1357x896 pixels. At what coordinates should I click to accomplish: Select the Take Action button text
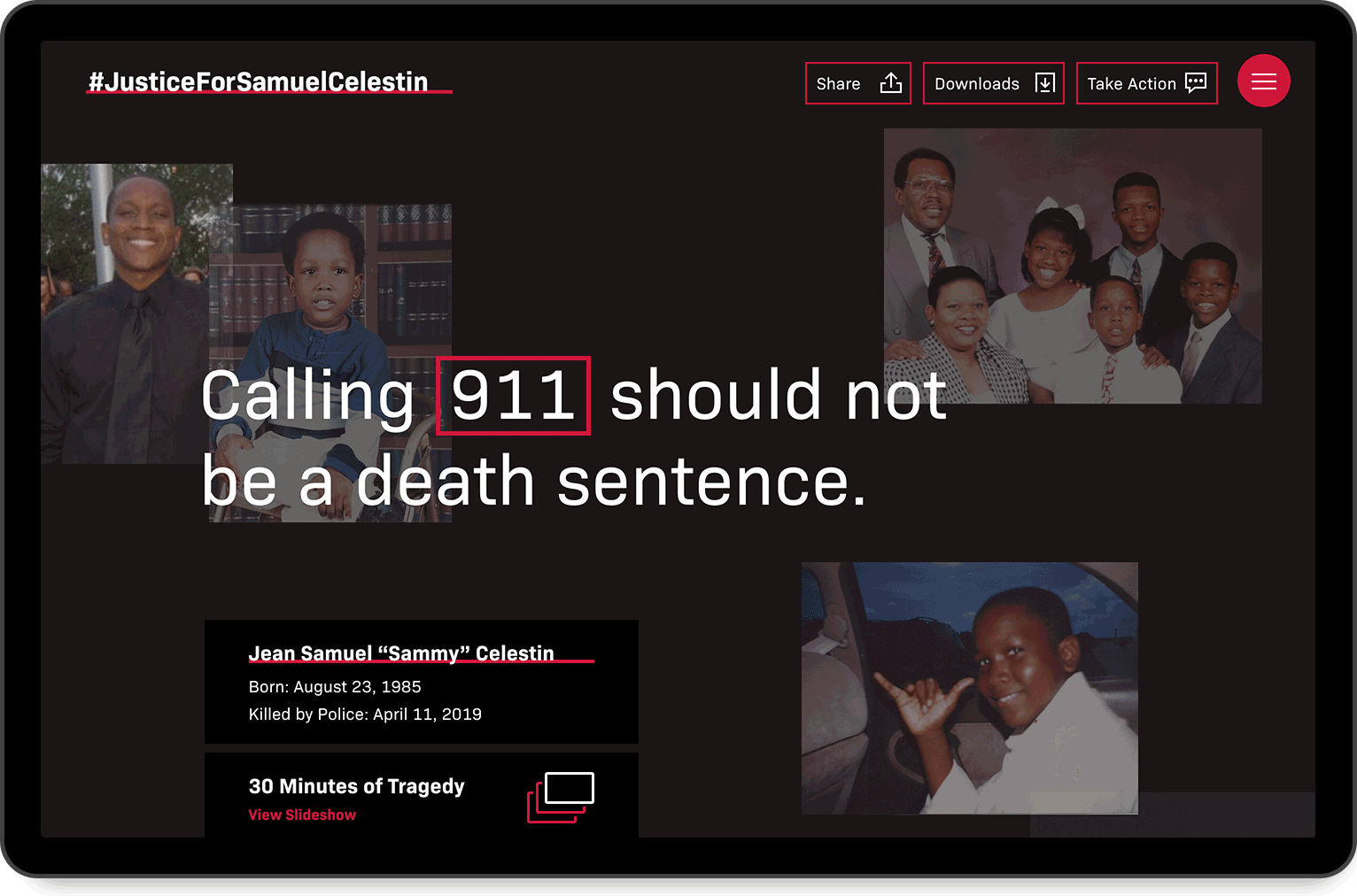pos(1131,84)
